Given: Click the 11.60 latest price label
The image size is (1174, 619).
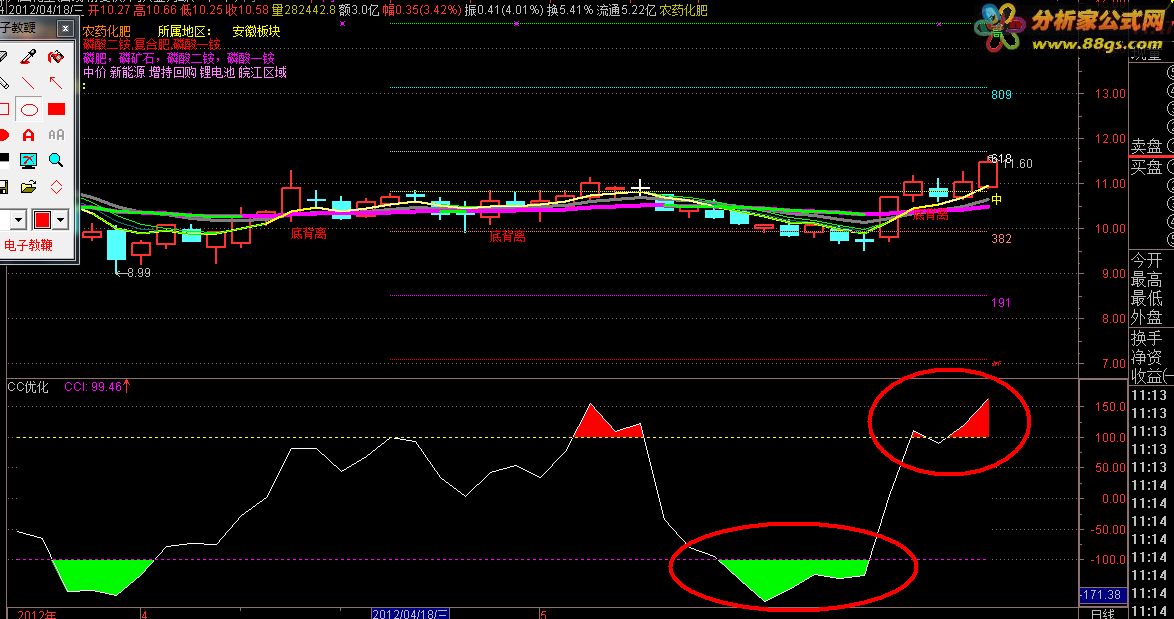Looking at the screenshot, I should (x=1019, y=164).
